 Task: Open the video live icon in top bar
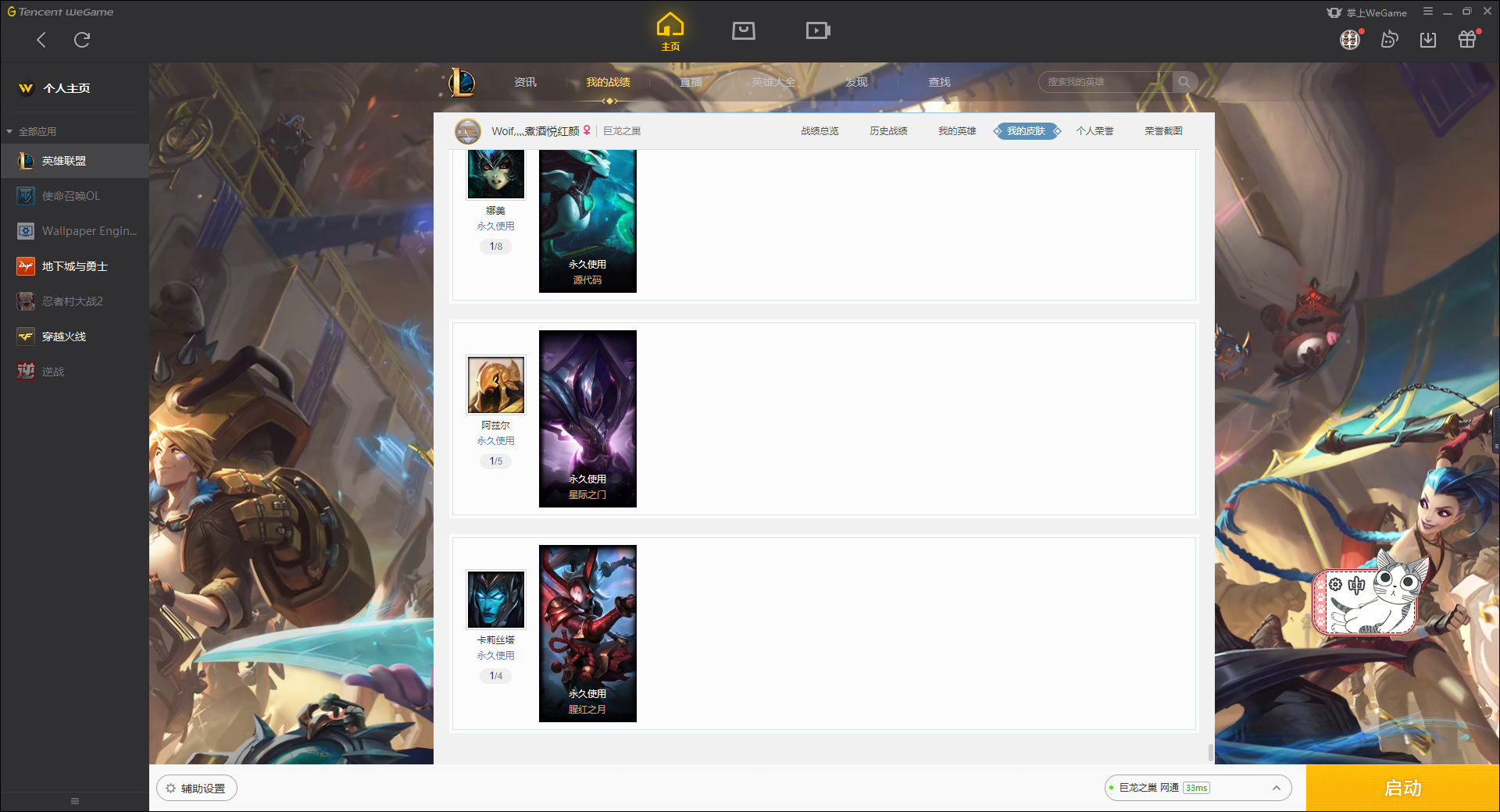[818, 31]
